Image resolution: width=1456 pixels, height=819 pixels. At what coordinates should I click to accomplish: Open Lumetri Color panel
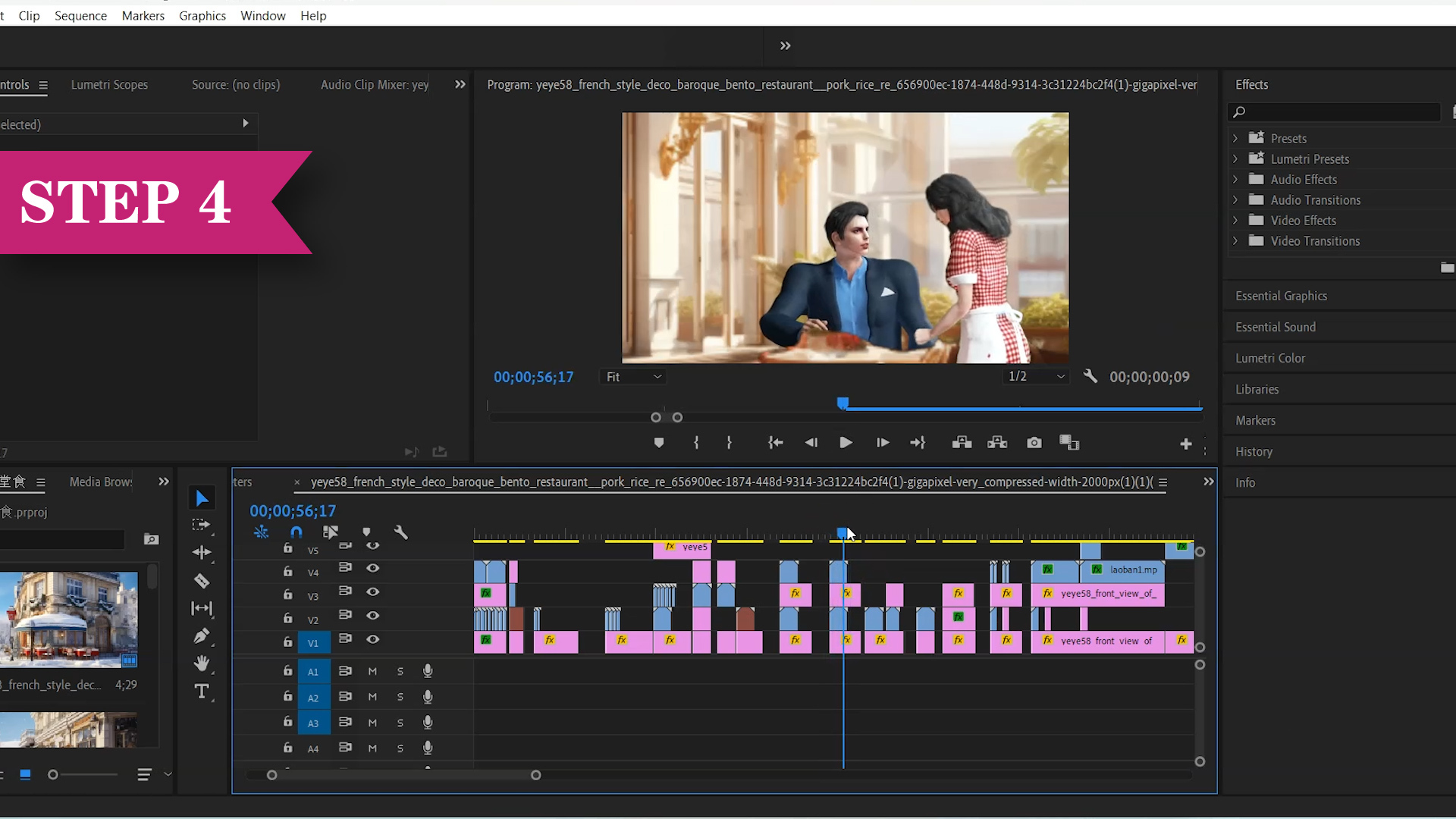1270,358
